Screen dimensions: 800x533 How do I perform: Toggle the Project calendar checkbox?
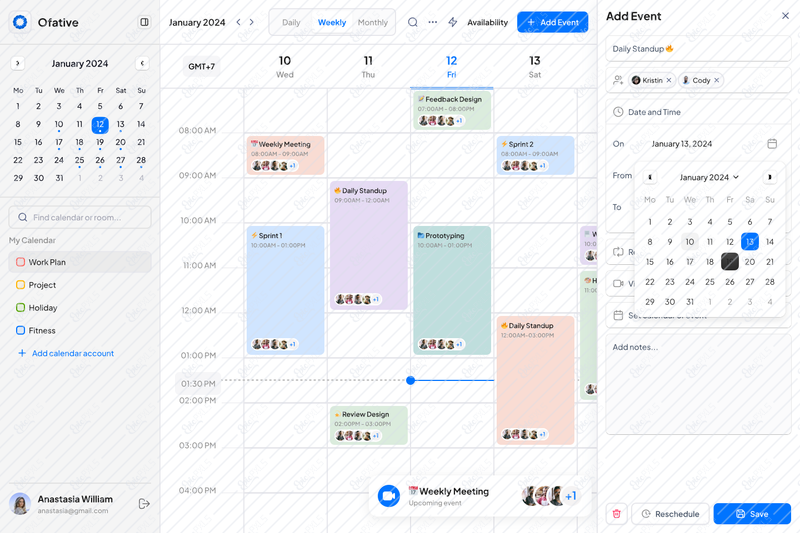click(20, 285)
